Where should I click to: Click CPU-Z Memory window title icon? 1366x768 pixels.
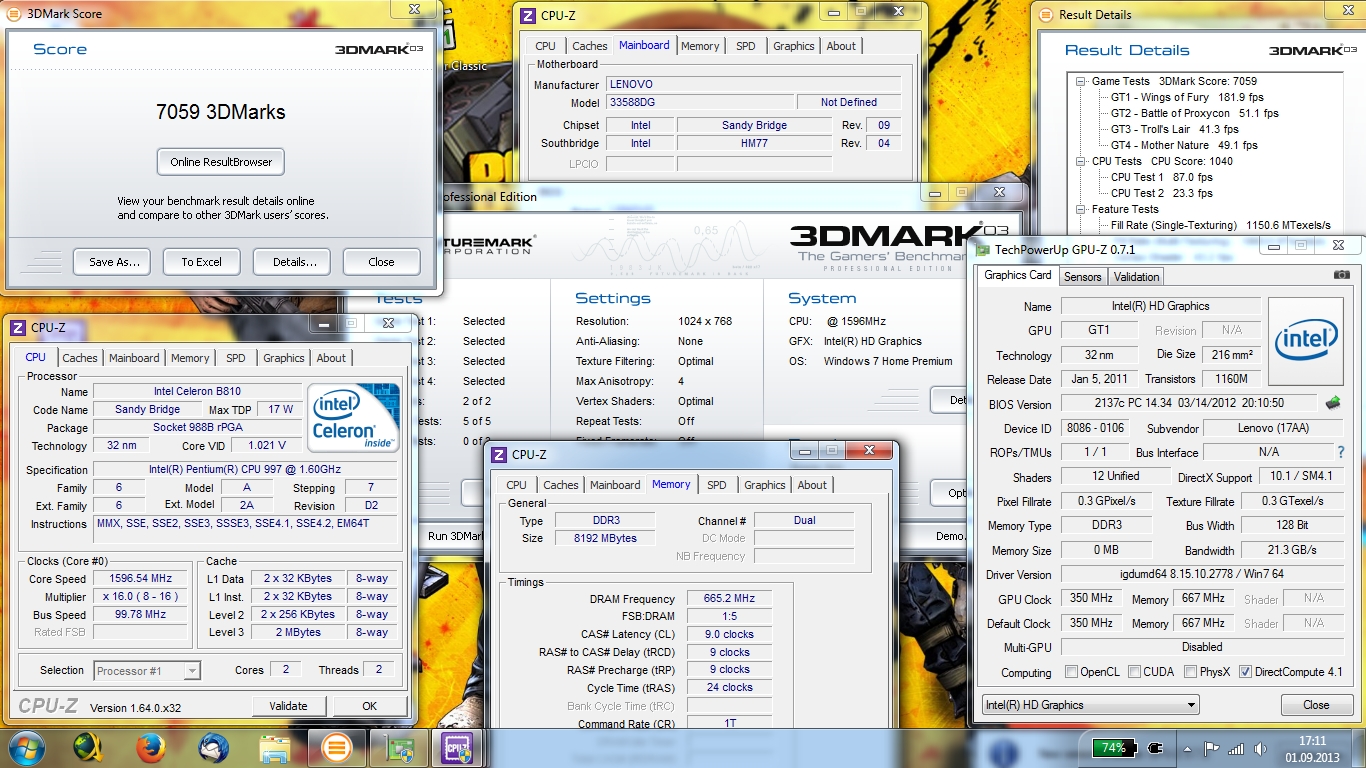point(499,454)
